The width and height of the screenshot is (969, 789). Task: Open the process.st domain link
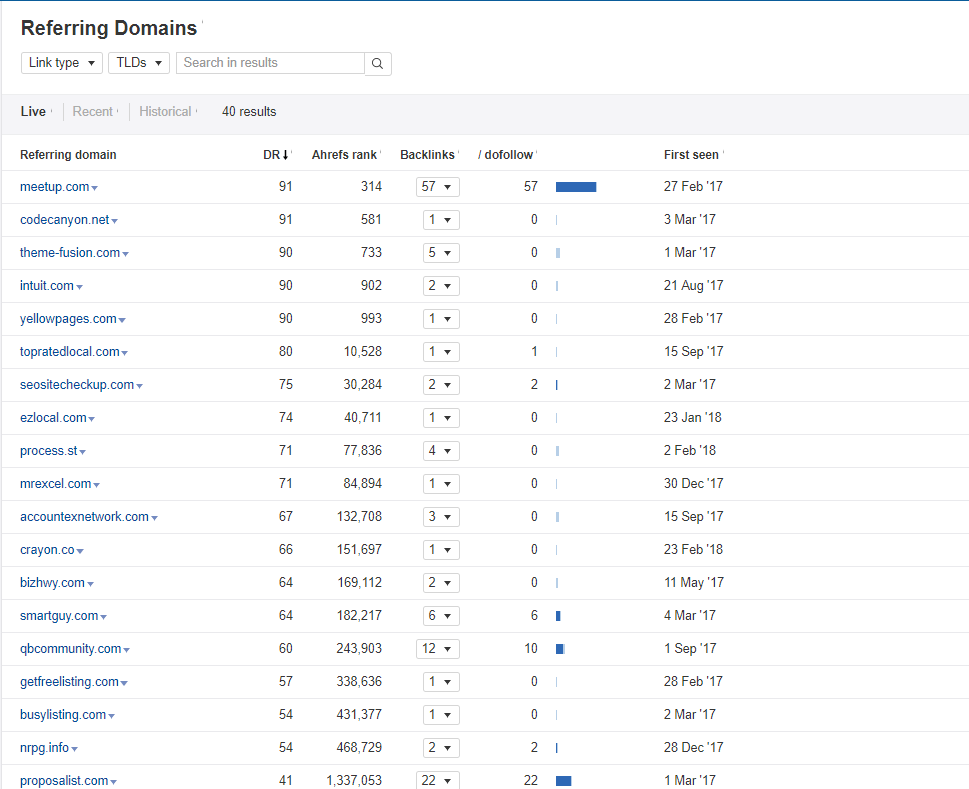[48, 450]
